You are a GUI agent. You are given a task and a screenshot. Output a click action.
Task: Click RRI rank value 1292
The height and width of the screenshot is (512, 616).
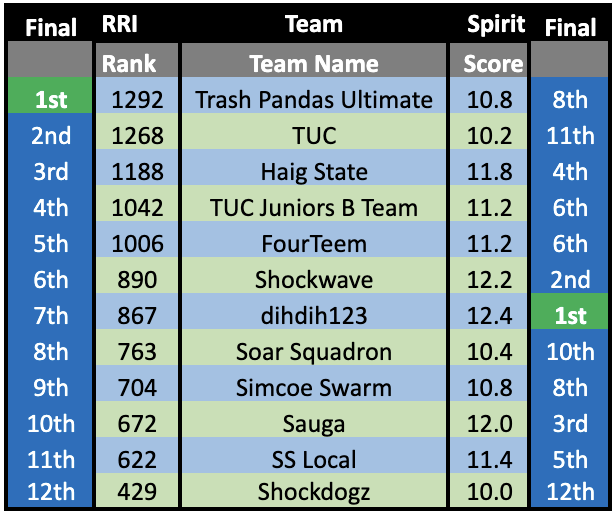(135, 100)
